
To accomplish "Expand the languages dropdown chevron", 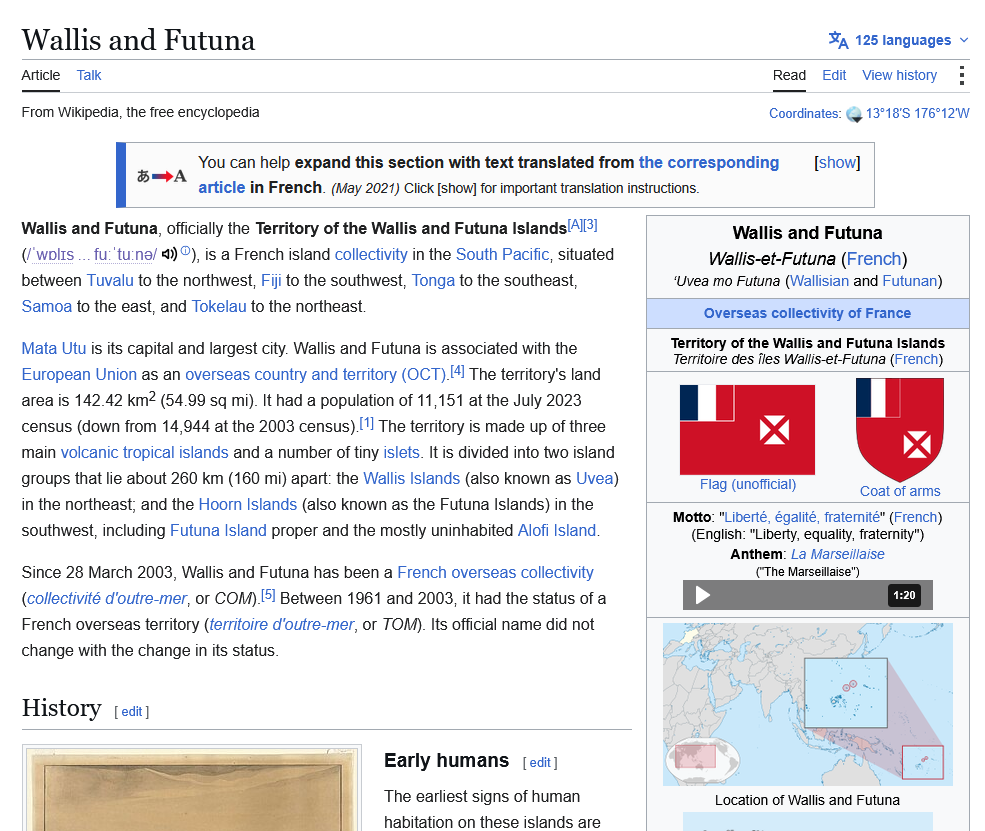I will tap(964, 40).
